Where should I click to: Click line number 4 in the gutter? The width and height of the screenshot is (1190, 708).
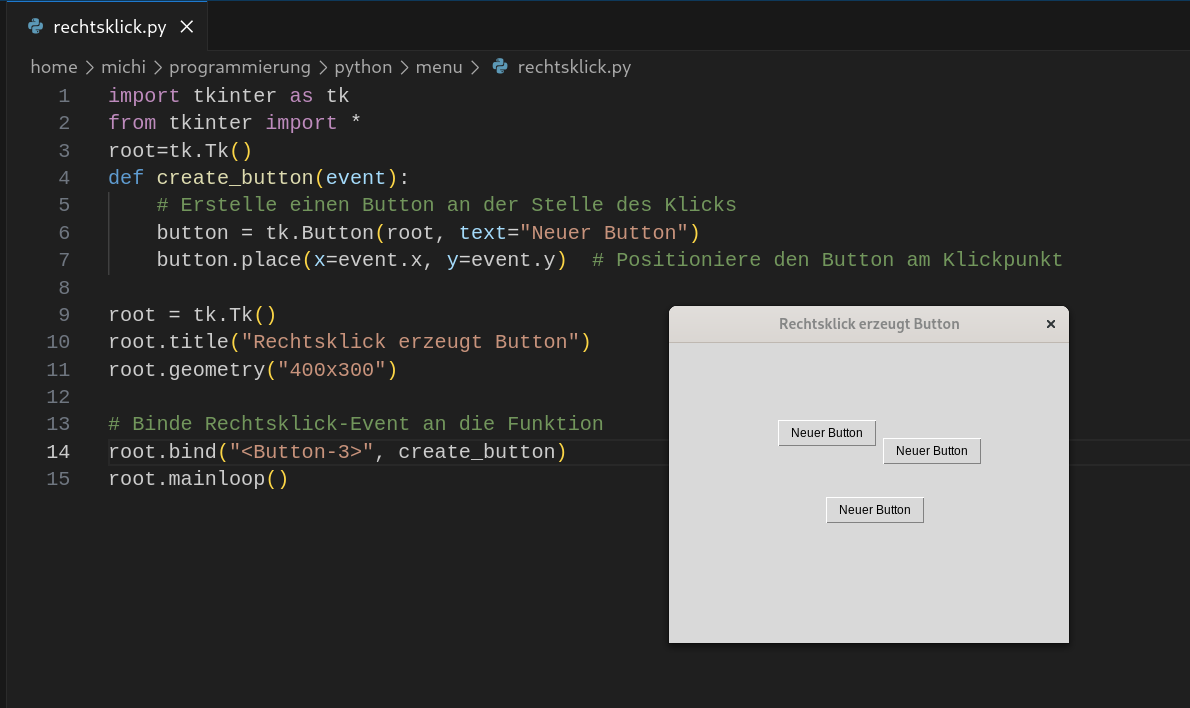[x=64, y=178]
